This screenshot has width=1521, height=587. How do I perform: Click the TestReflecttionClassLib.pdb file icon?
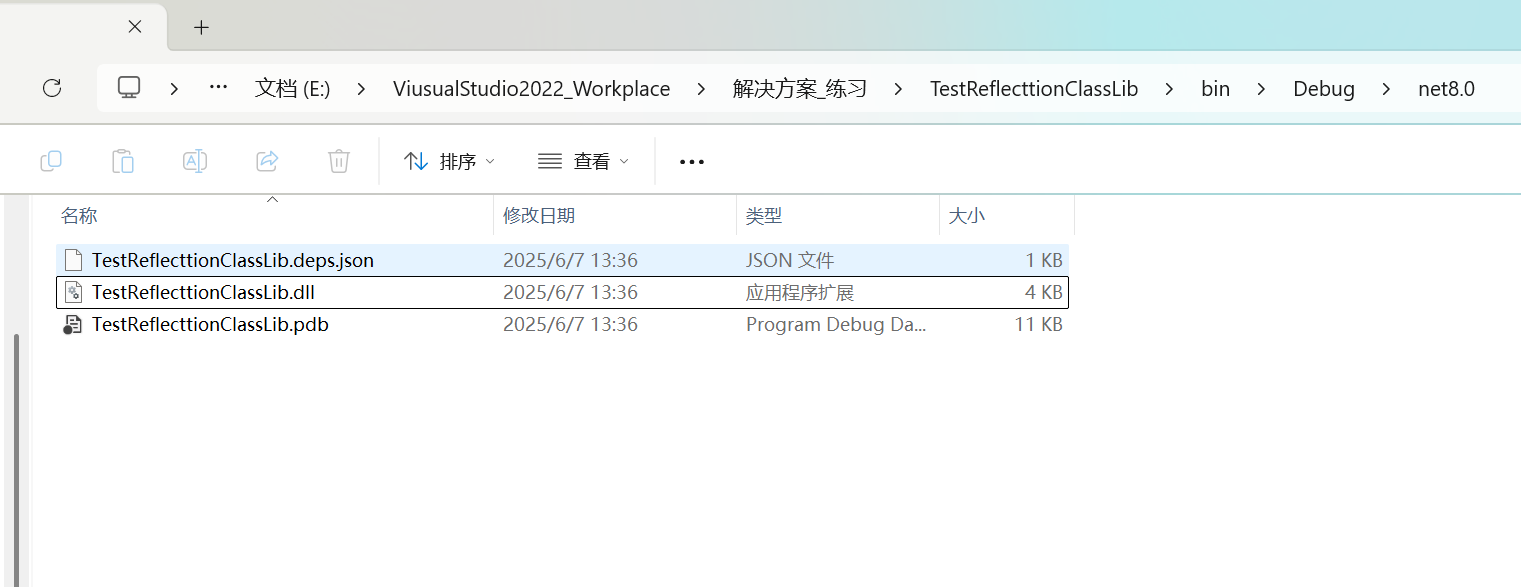71,324
